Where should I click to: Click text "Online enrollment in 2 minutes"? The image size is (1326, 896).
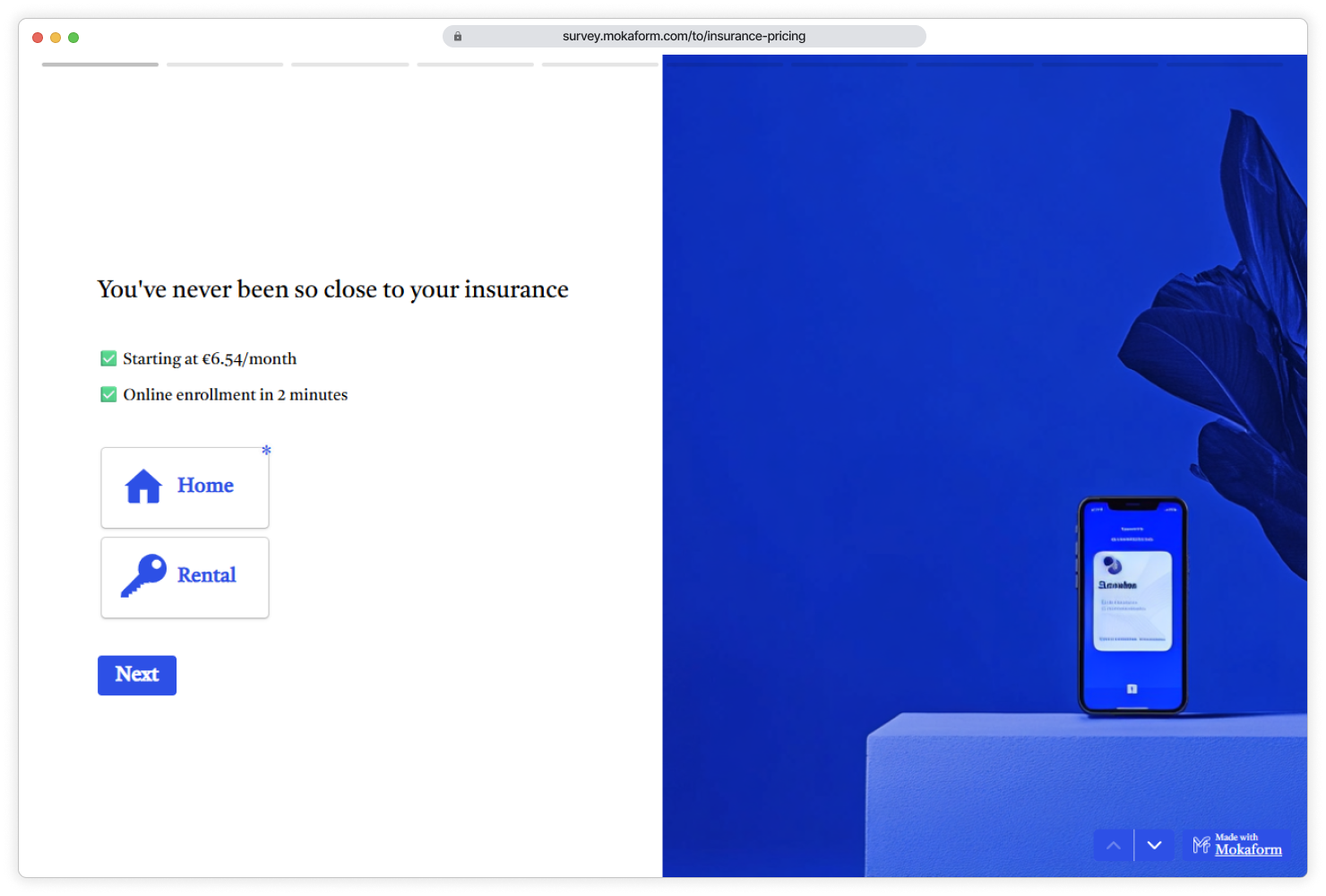[235, 394]
